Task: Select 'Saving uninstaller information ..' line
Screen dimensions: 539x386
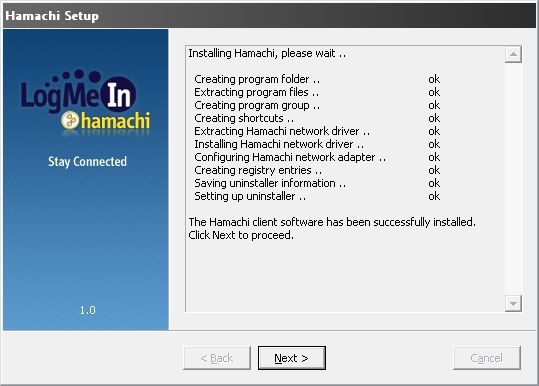Action: point(270,183)
